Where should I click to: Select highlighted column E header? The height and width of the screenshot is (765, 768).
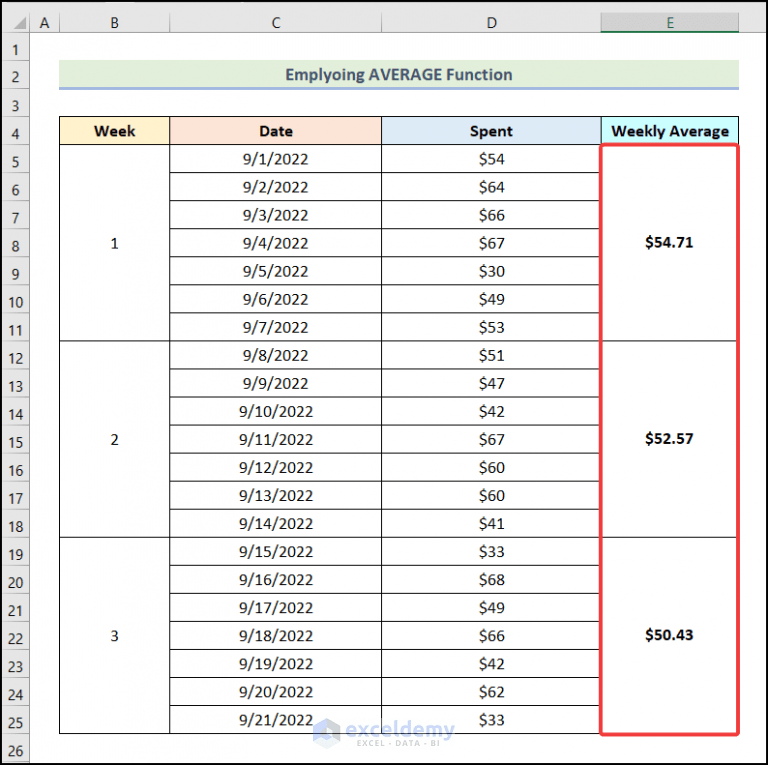tap(670, 23)
